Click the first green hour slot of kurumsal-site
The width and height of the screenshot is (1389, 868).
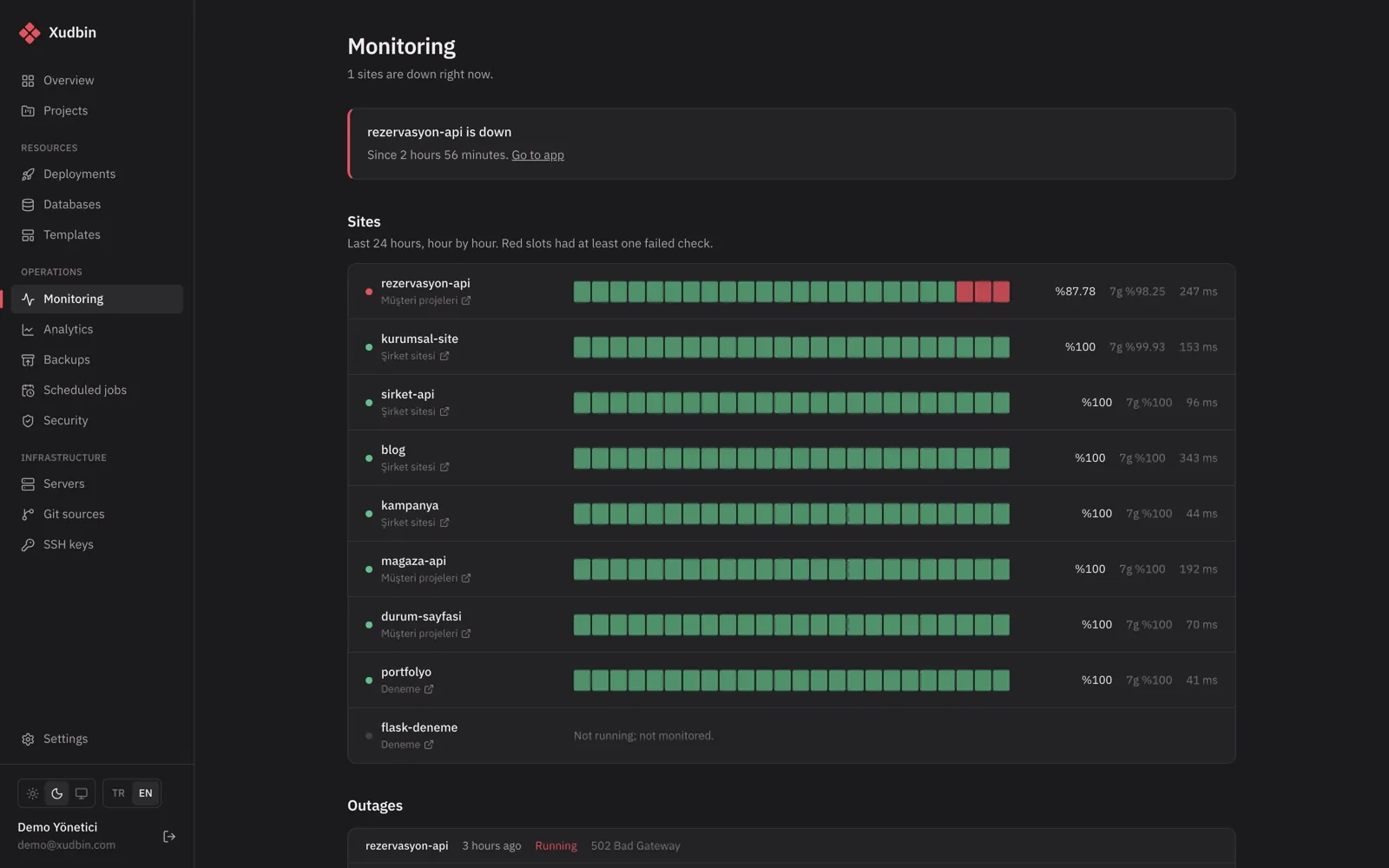click(x=582, y=347)
